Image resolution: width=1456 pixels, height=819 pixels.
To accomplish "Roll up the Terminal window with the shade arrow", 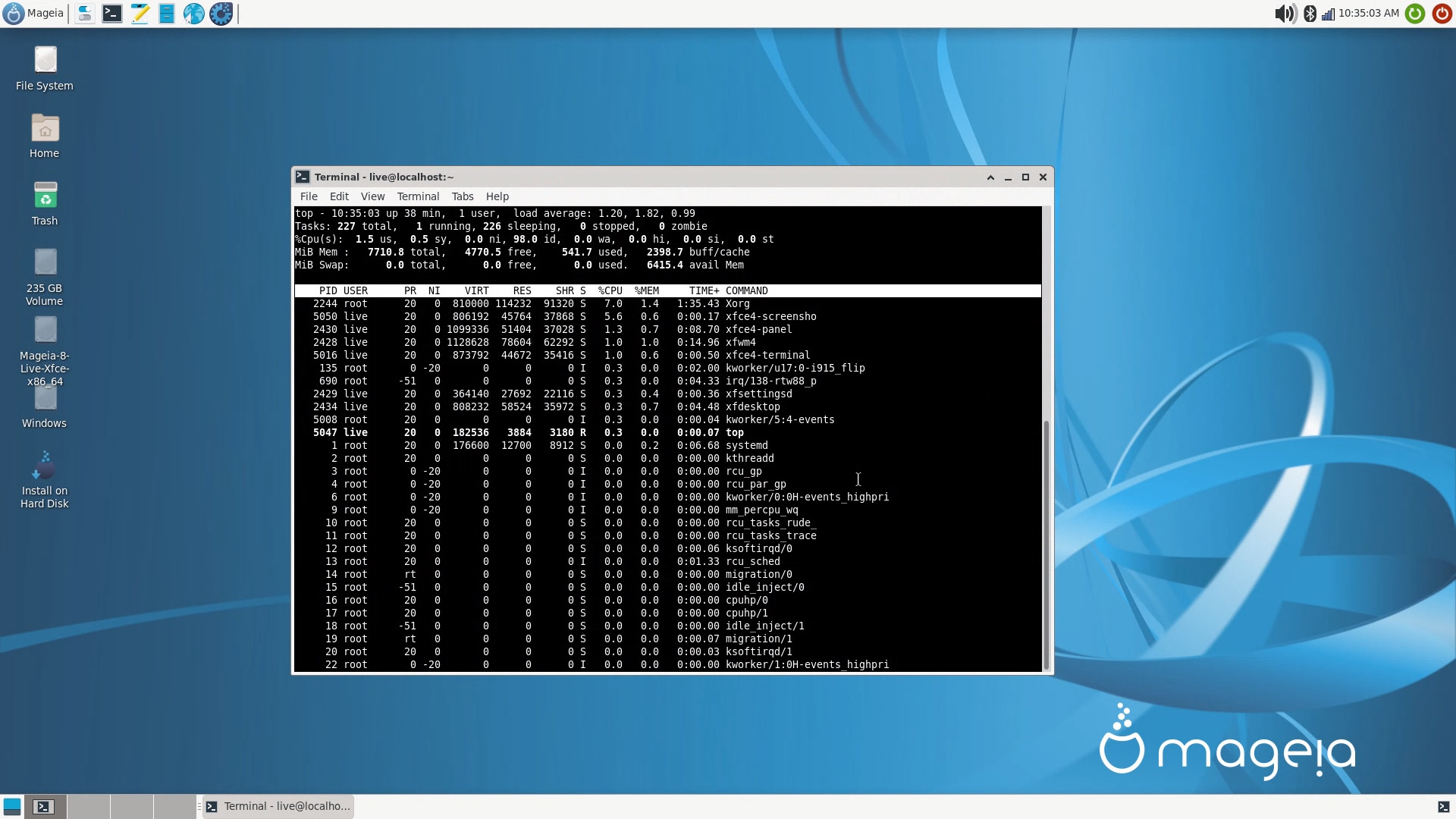I will 990,177.
